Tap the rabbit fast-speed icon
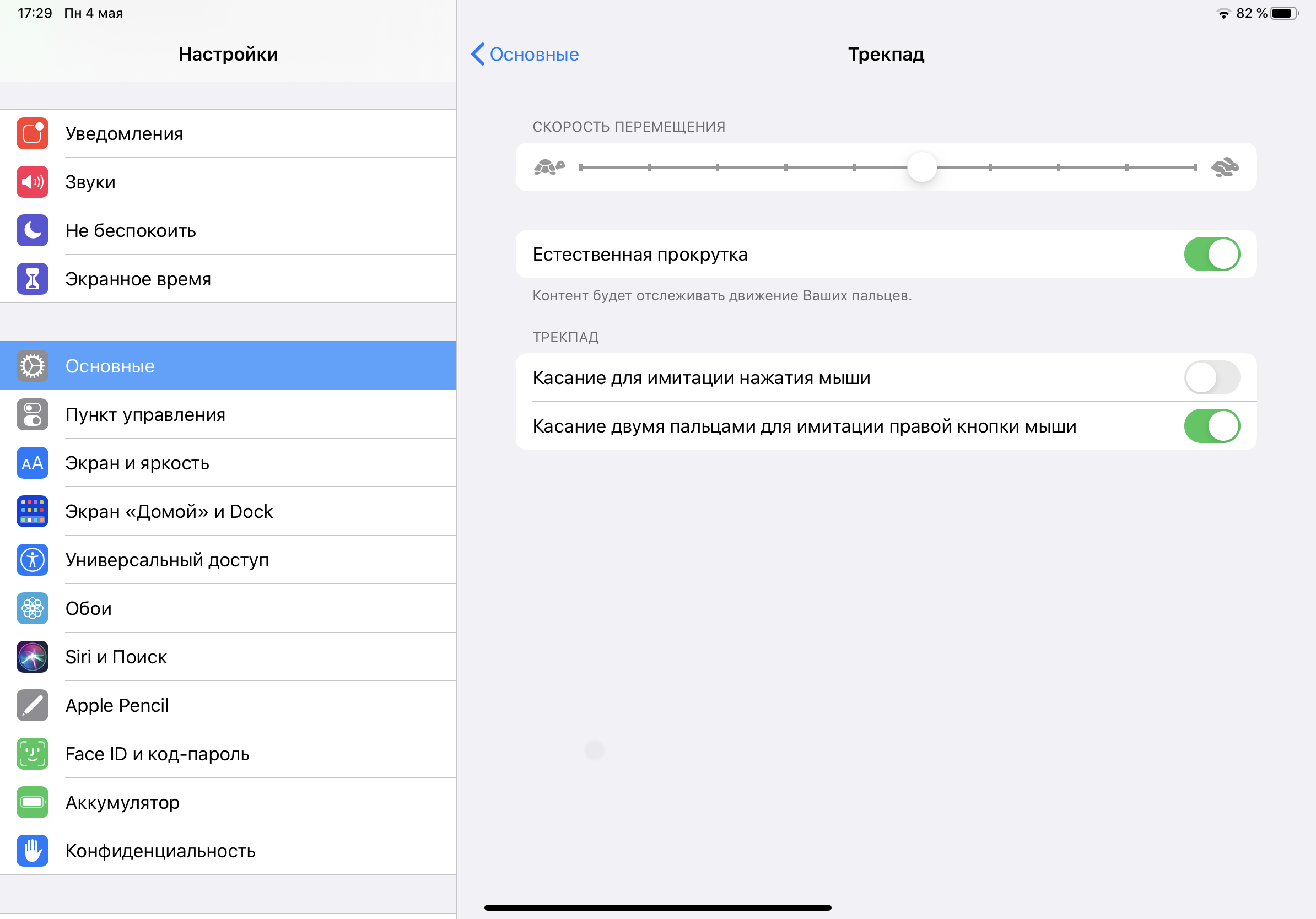 1225,167
